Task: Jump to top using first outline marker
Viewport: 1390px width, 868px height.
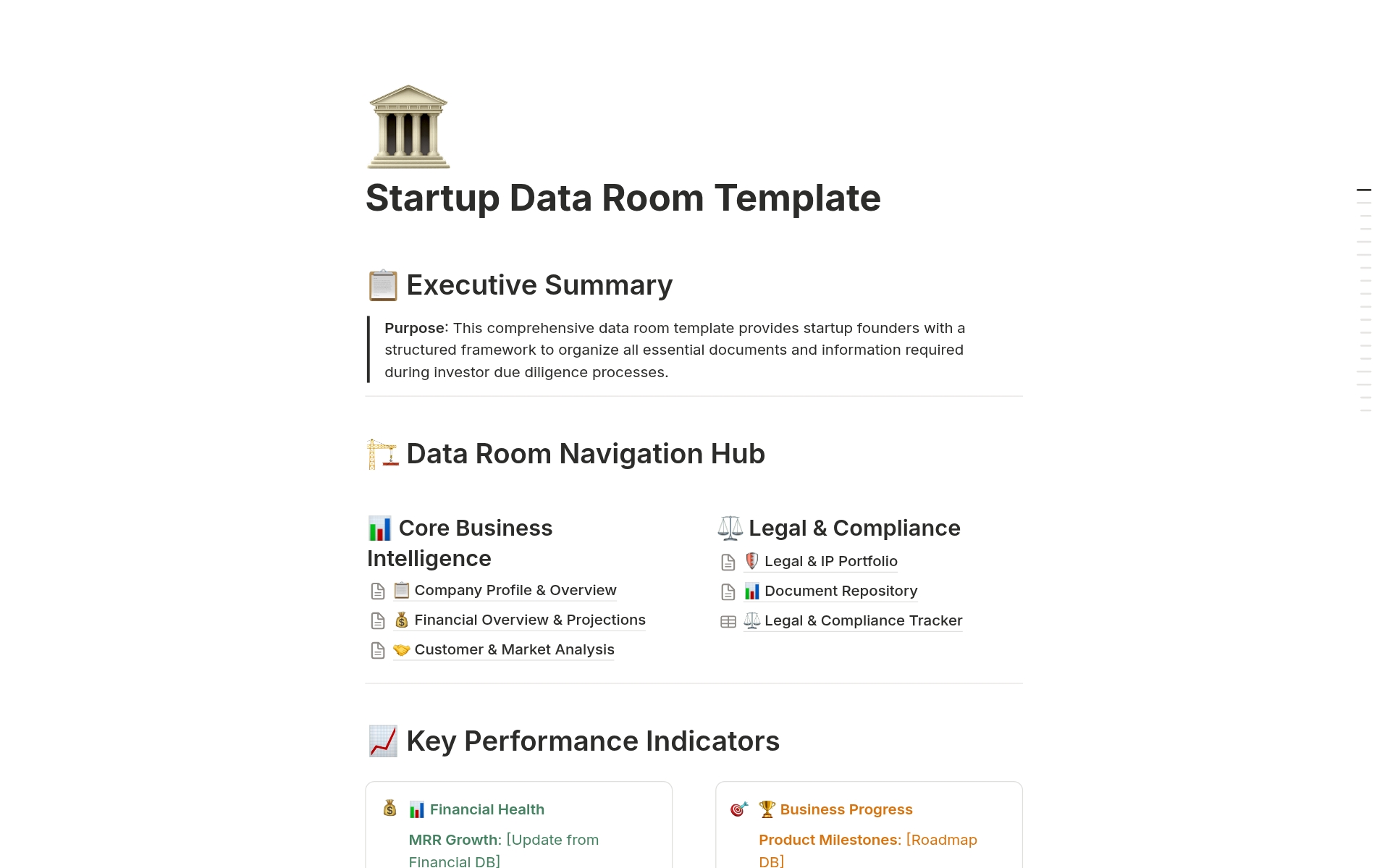Action: (1364, 190)
